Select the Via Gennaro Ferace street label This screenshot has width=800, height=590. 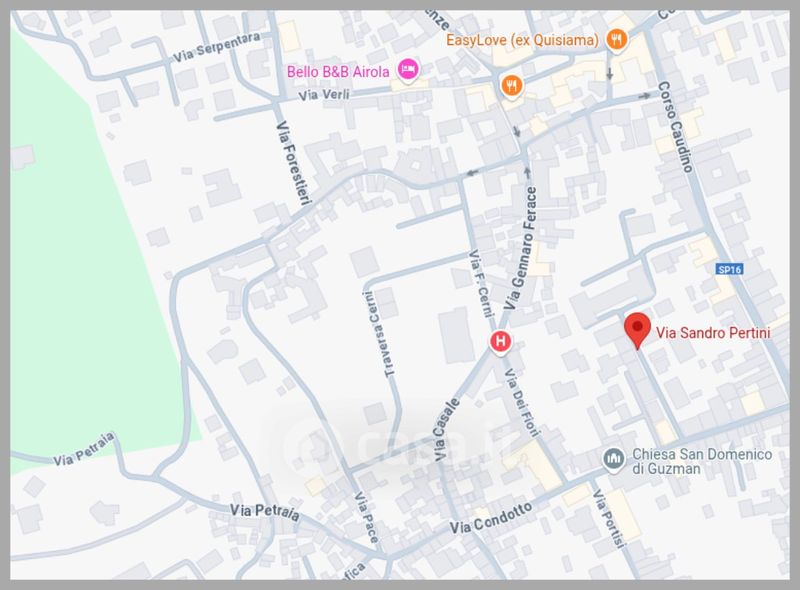pyautogui.click(x=521, y=249)
